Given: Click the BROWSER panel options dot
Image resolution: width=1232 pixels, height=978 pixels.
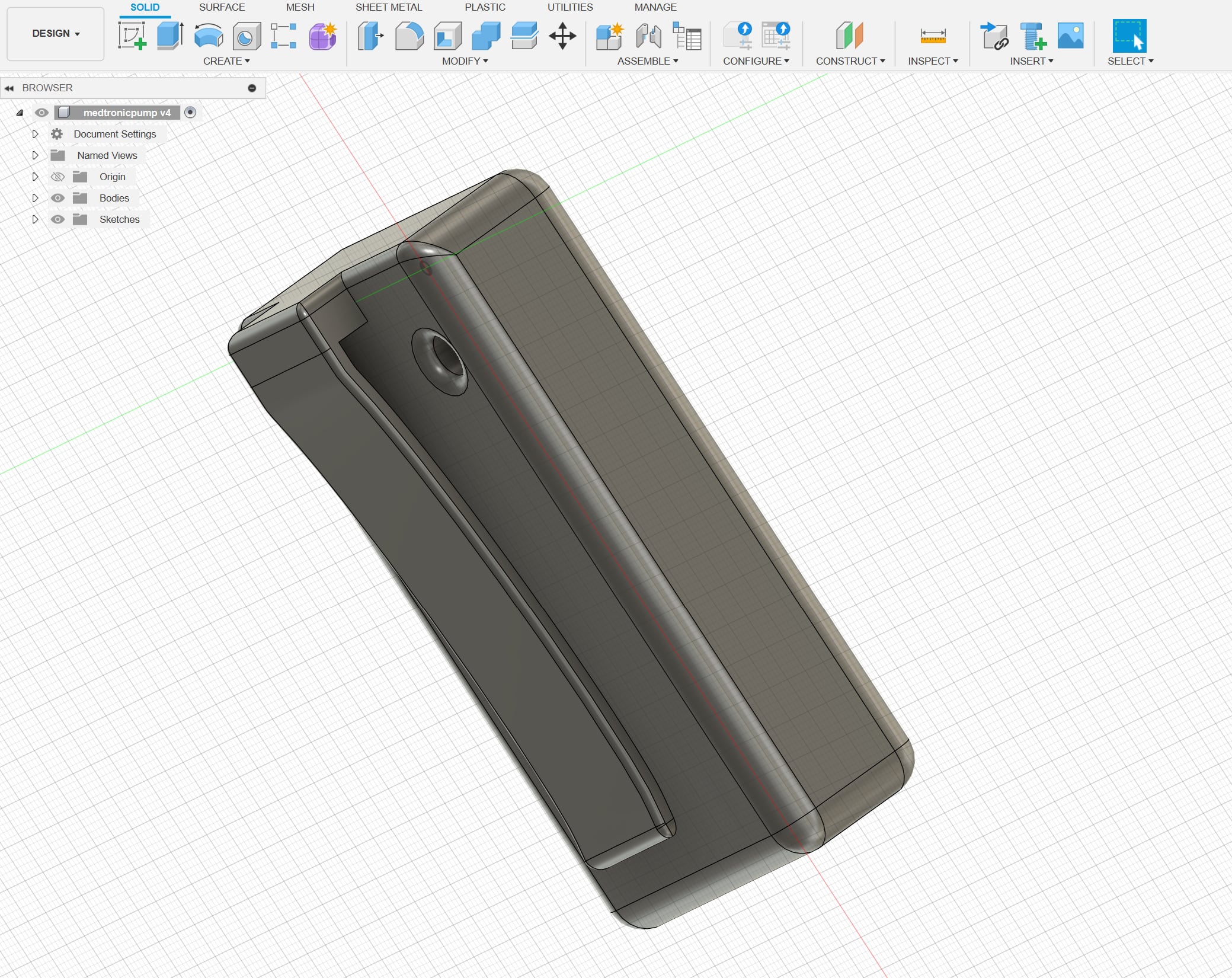Looking at the screenshot, I should click(x=252, y=88).
